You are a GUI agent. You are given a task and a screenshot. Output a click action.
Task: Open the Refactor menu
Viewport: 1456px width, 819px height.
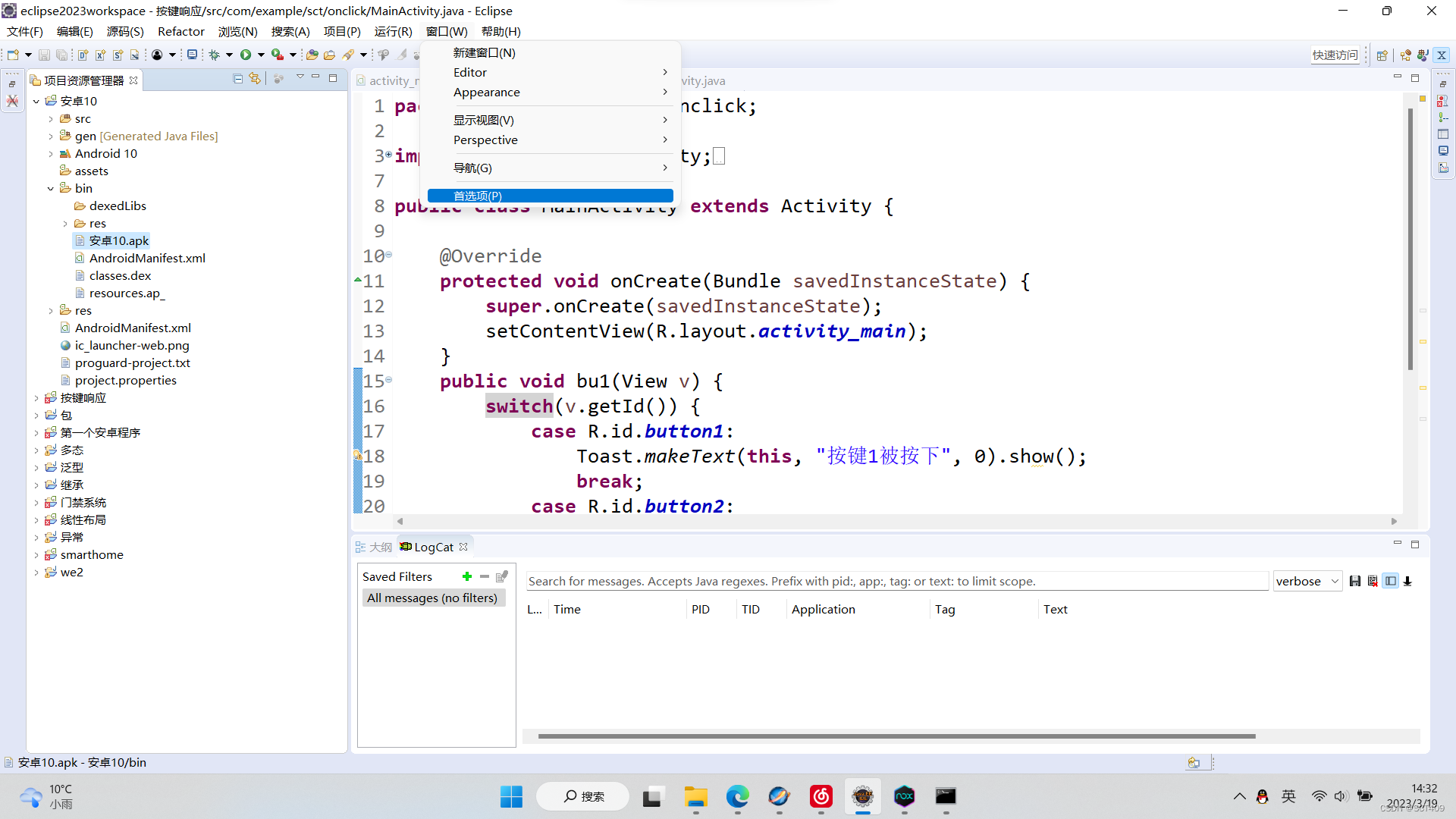181,32
